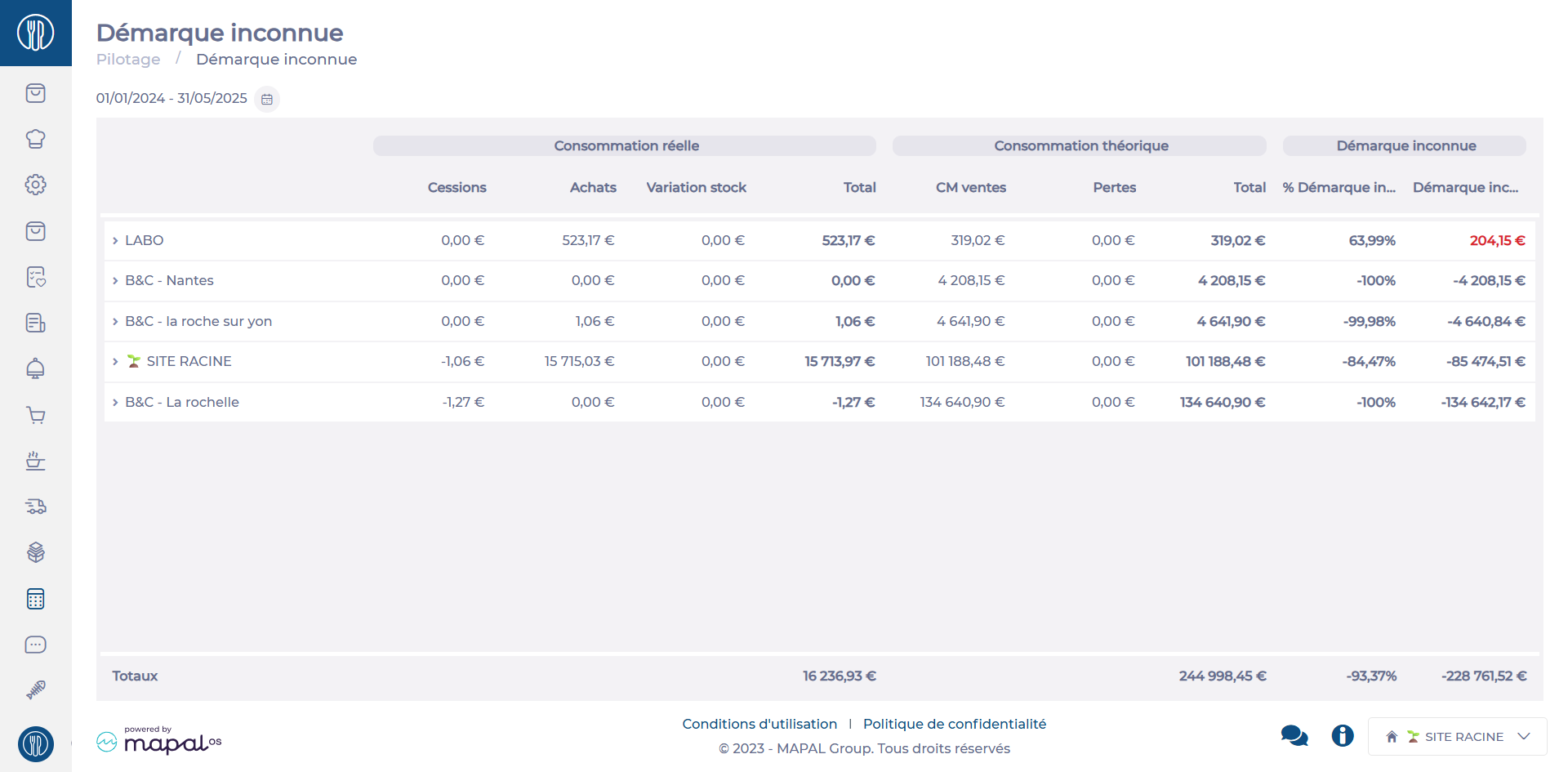
Task: Open the stacked boxes inventory icon
Action: click(35, 553)
